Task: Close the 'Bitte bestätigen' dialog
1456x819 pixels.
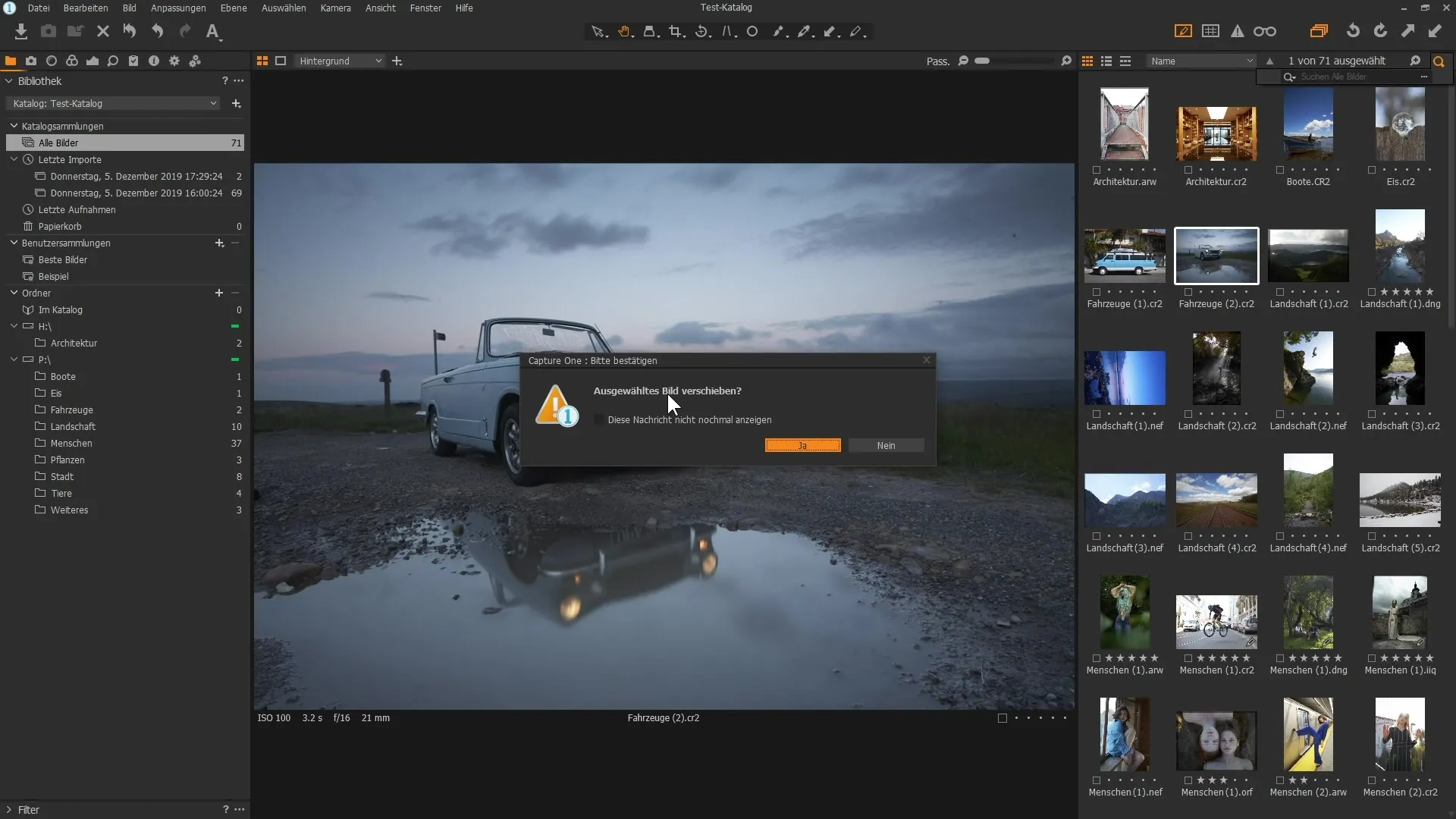Action: 926,360
